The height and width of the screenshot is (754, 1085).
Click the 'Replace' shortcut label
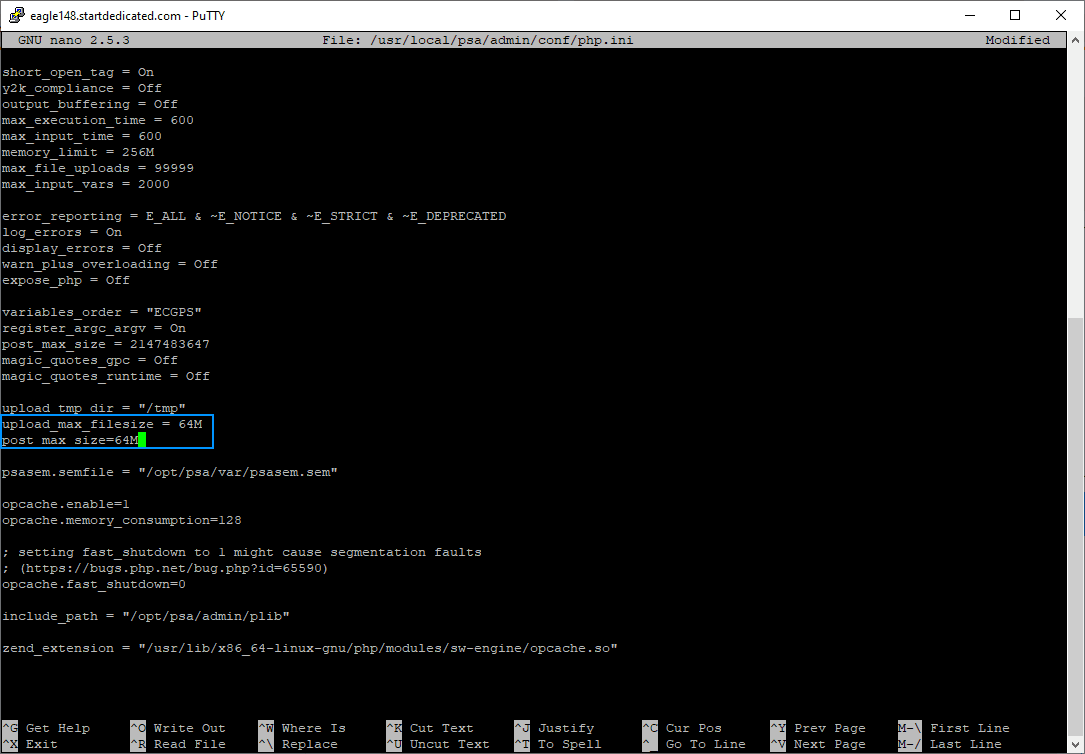[309, 744]
